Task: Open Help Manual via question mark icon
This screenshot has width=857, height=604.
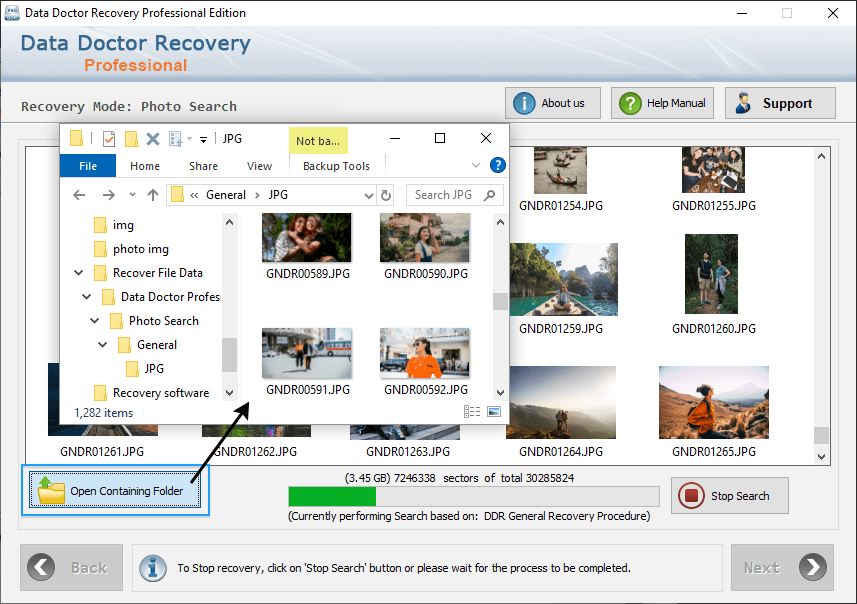Action: (x=630, y=103)
